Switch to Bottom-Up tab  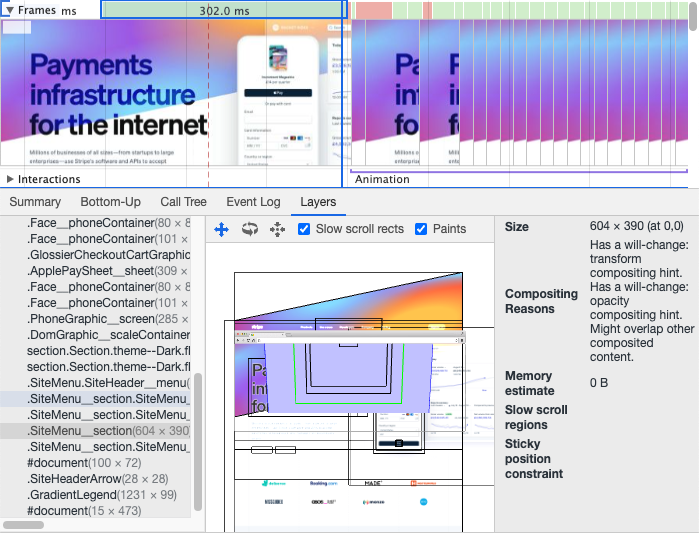point(111,202)
